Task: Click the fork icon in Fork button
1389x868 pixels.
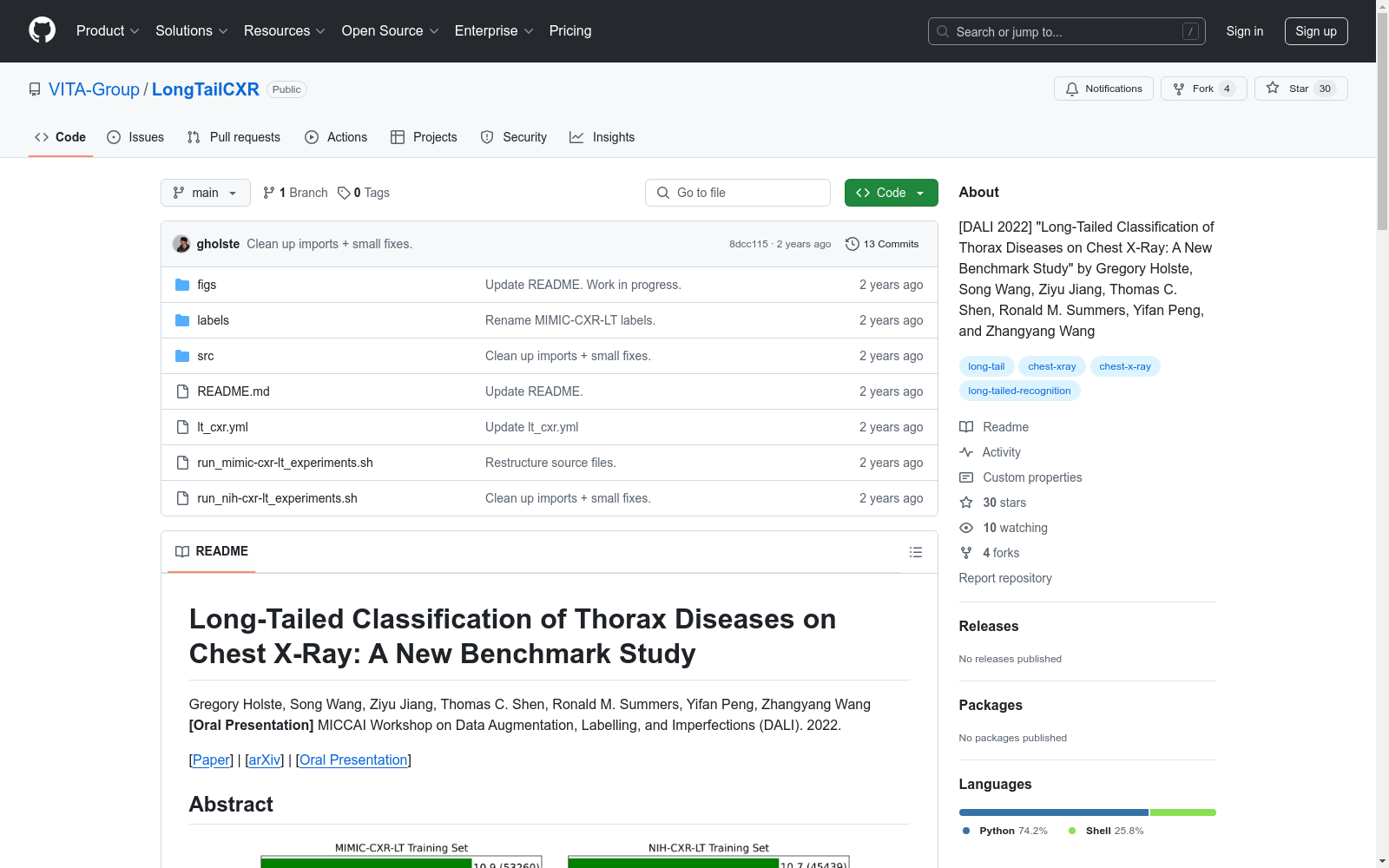Action: point(1179,89)
